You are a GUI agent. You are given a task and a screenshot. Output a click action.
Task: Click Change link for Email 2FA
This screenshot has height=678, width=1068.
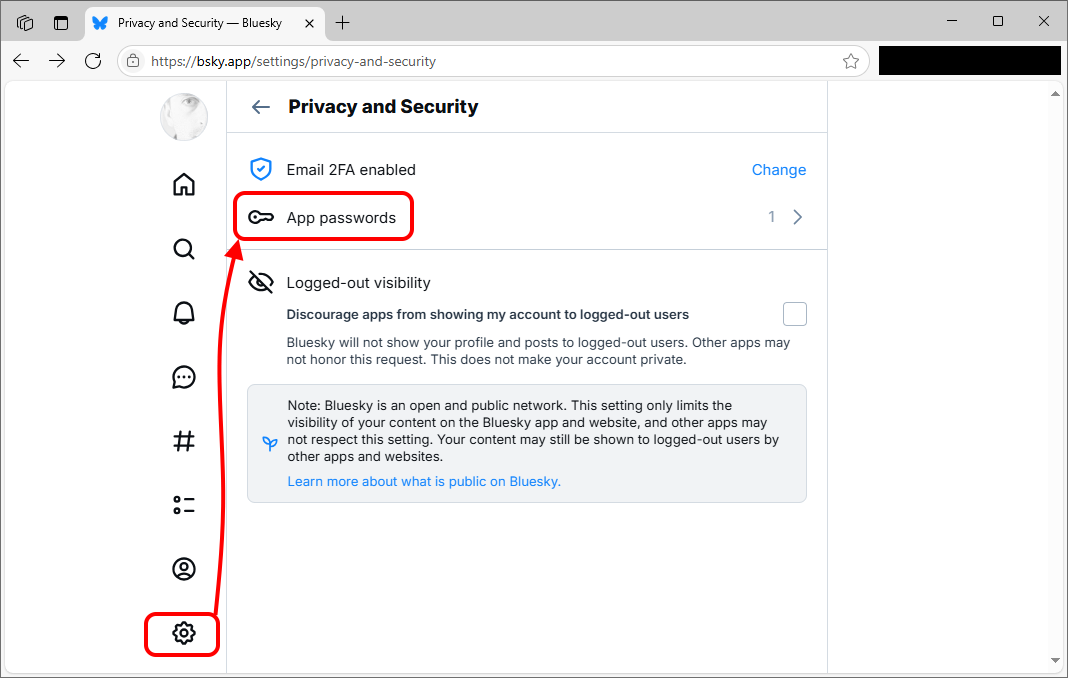[x=779, y=170]
